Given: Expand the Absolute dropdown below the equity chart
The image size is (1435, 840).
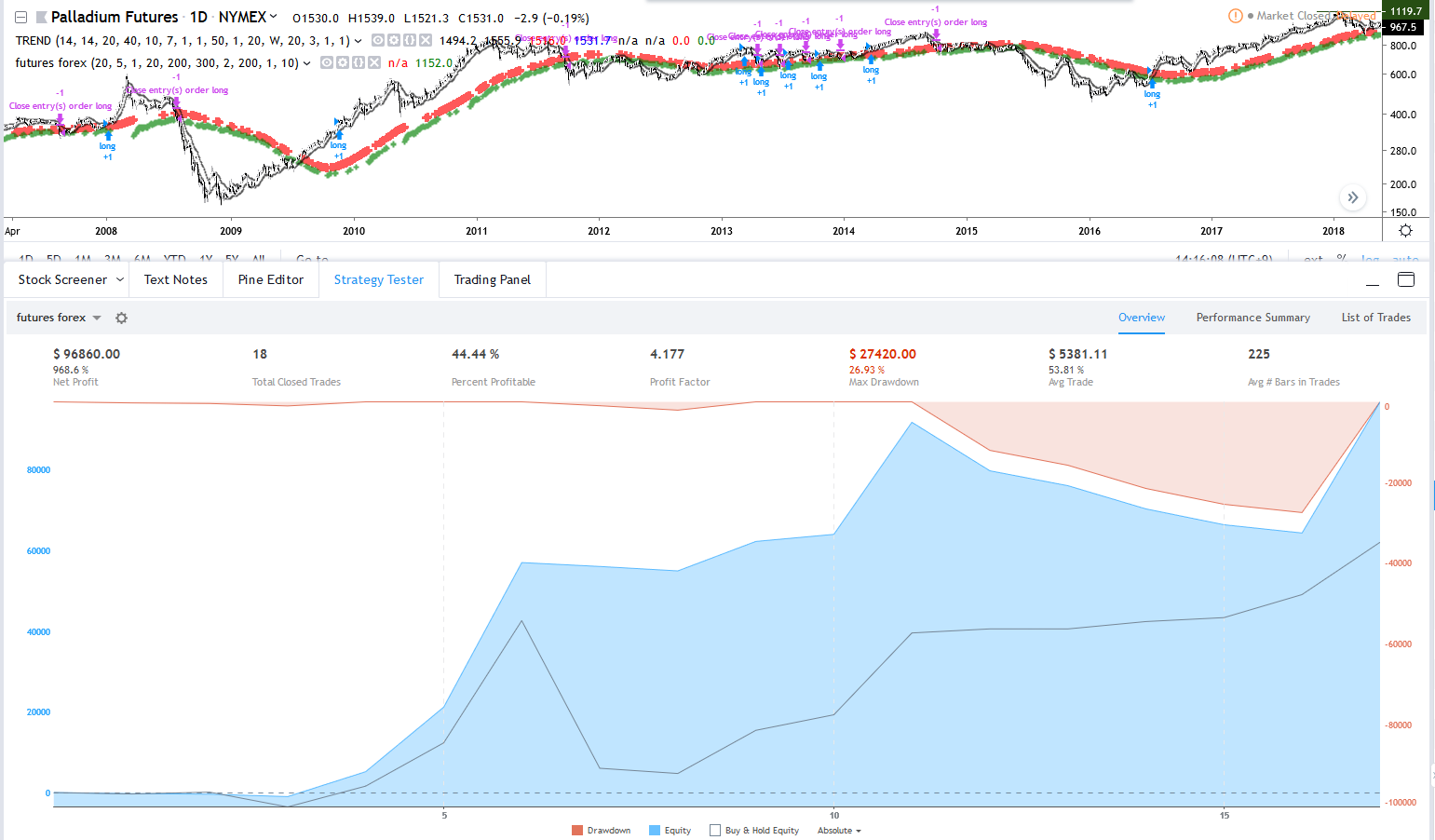Looking at the screenshot, I should [839, 830].
